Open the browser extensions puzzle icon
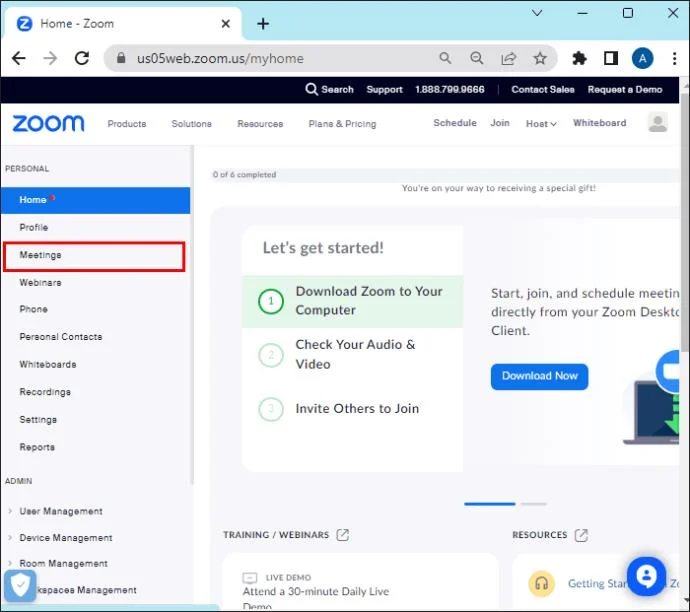Viewport: 690px width, 612px height. point(579,58)
